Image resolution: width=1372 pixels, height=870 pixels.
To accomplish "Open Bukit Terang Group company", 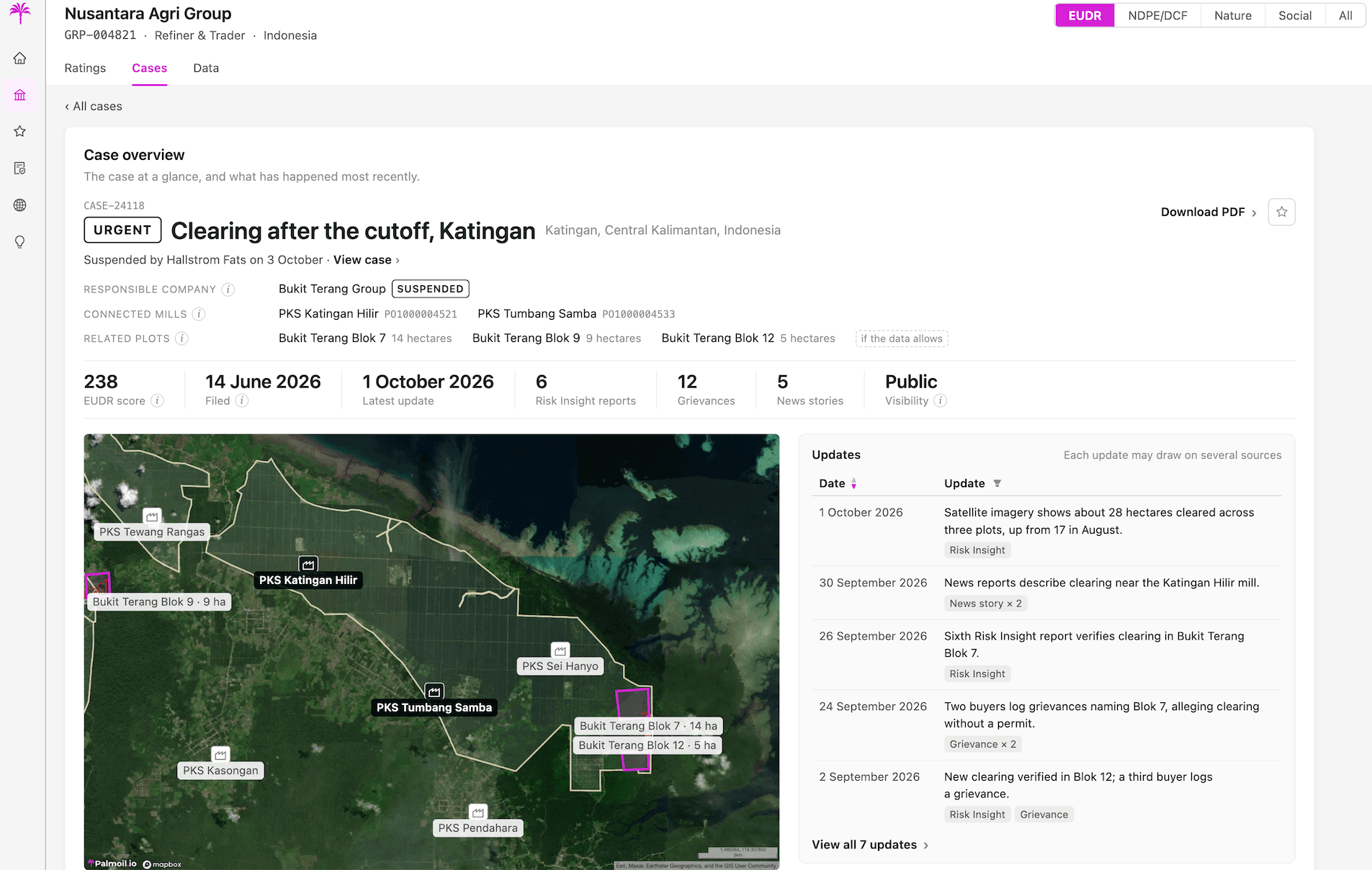I will (x=332, y=289).
